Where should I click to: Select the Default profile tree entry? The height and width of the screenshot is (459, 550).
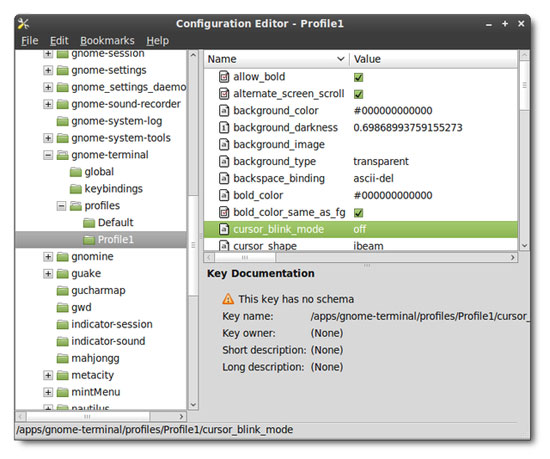click(115, 223)
